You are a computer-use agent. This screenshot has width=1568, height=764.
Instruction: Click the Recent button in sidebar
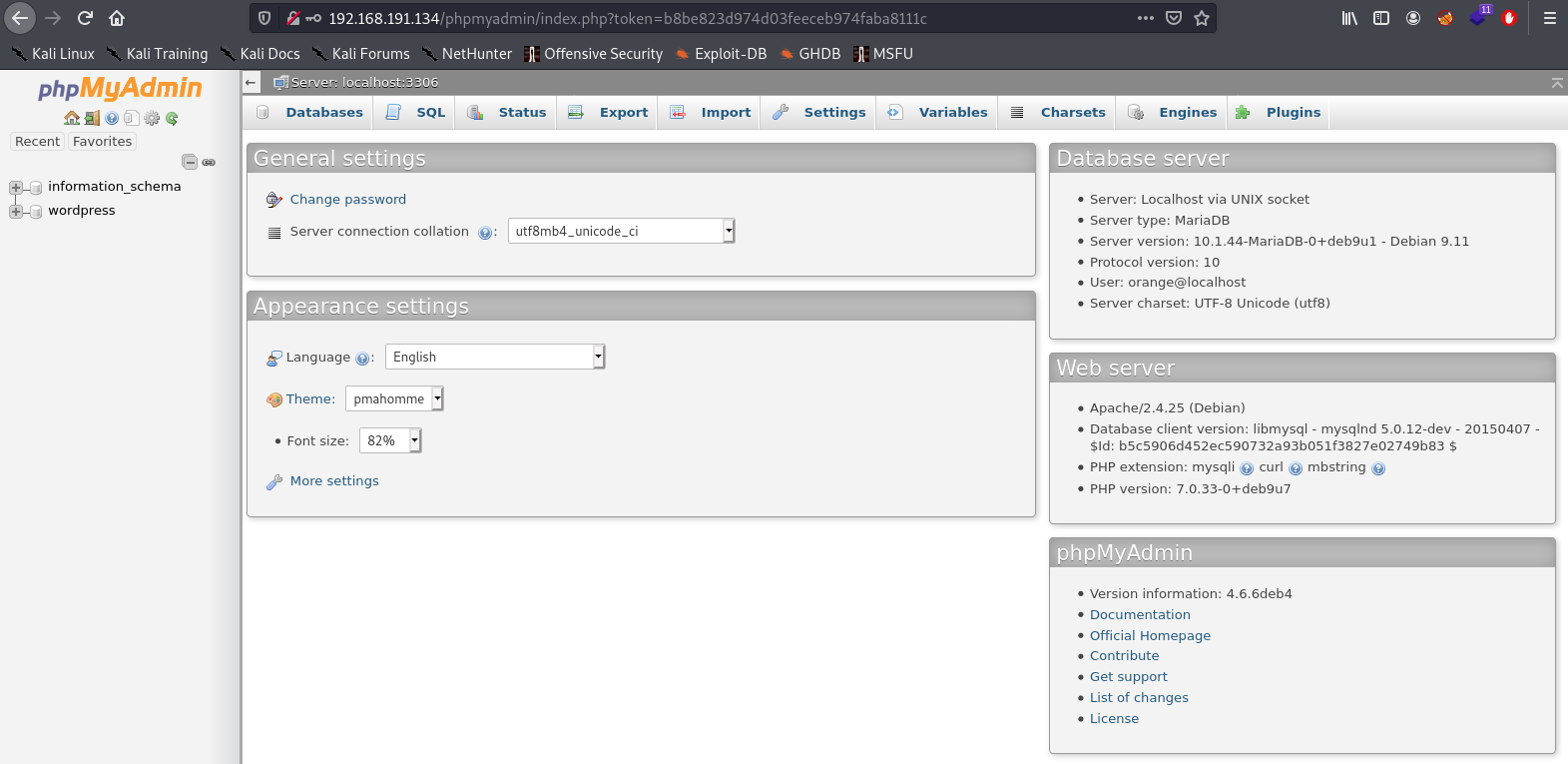pos(37,142)
